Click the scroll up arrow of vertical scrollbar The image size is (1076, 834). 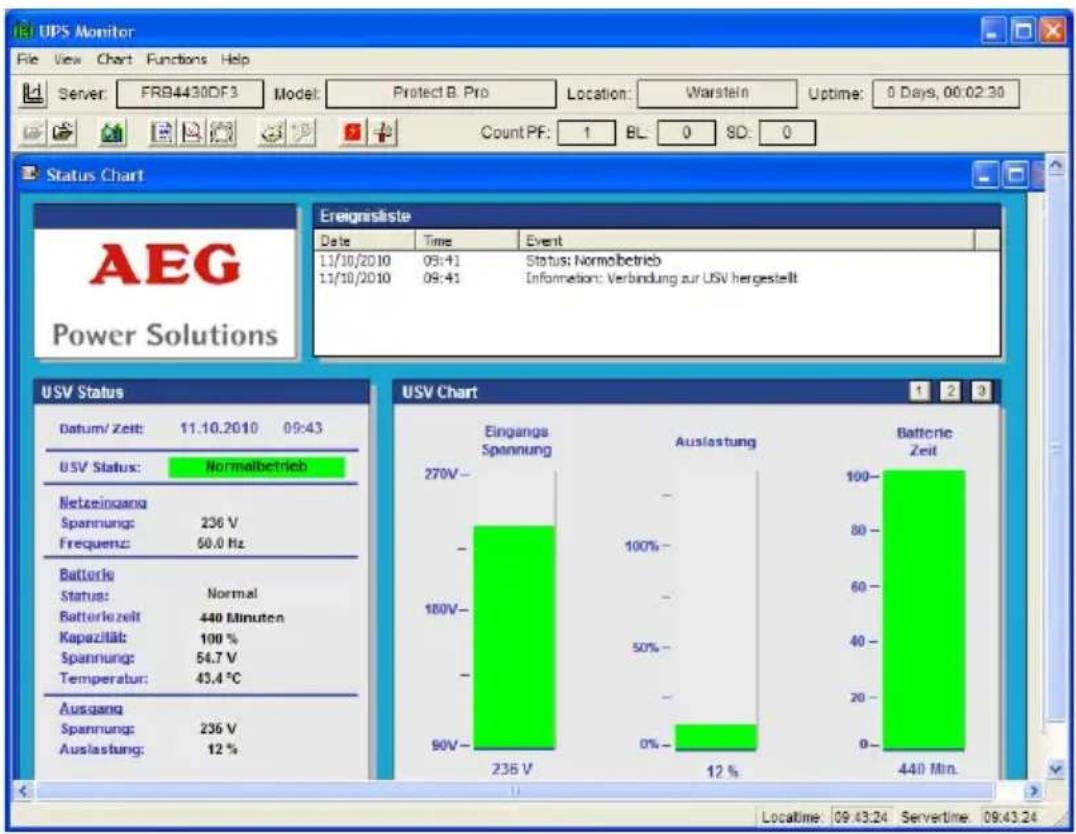pyautogui.click(x=1056, y=165)
